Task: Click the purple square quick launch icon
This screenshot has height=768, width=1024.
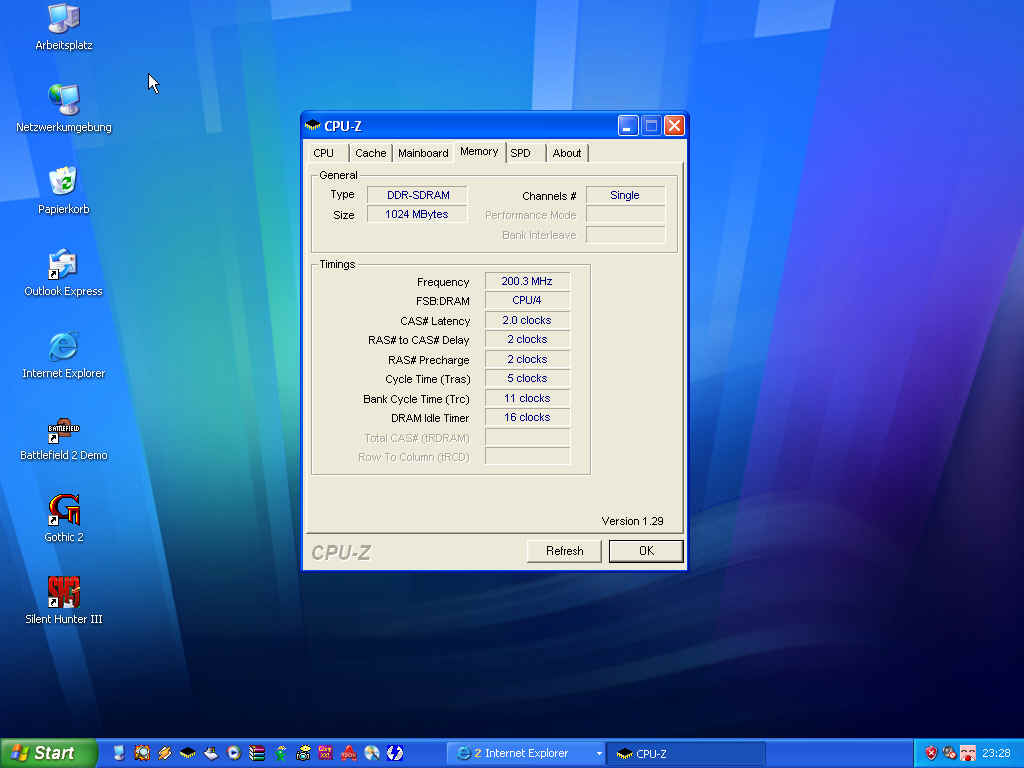Action: (x=325, y=753)
